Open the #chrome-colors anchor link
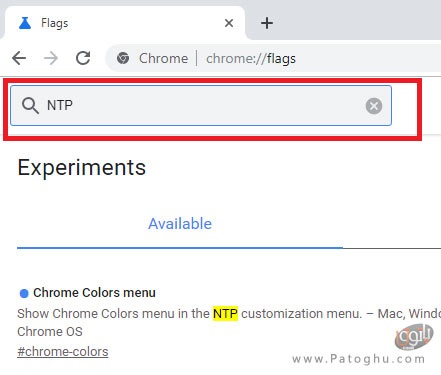 coord(63,352)
